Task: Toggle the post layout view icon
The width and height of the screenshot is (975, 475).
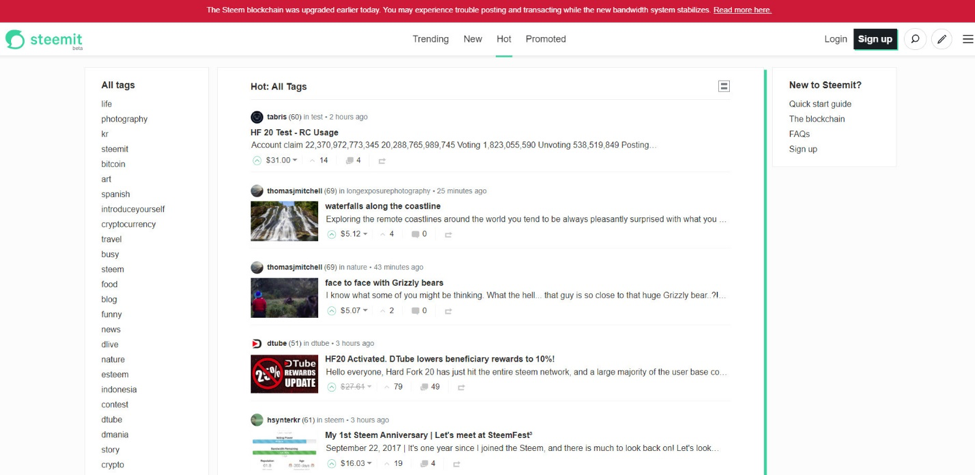Action: pos(724,86)
